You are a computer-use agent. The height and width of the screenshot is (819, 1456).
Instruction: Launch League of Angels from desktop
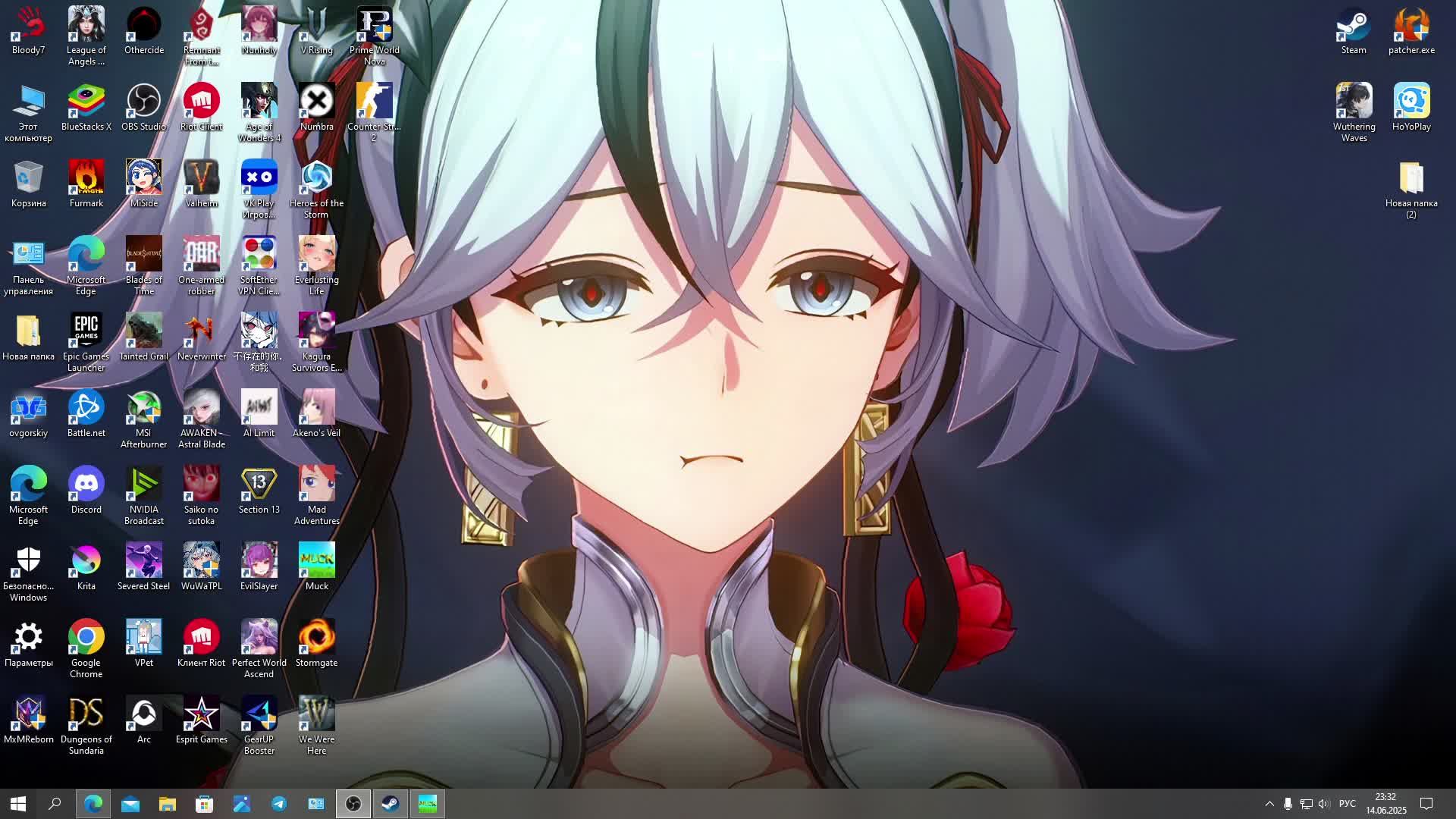tap(86, 36)
